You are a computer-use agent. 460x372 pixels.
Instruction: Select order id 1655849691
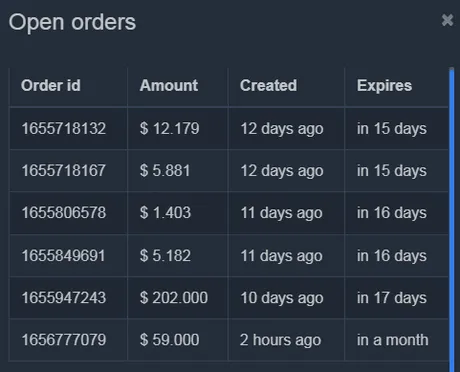point(64,256)
